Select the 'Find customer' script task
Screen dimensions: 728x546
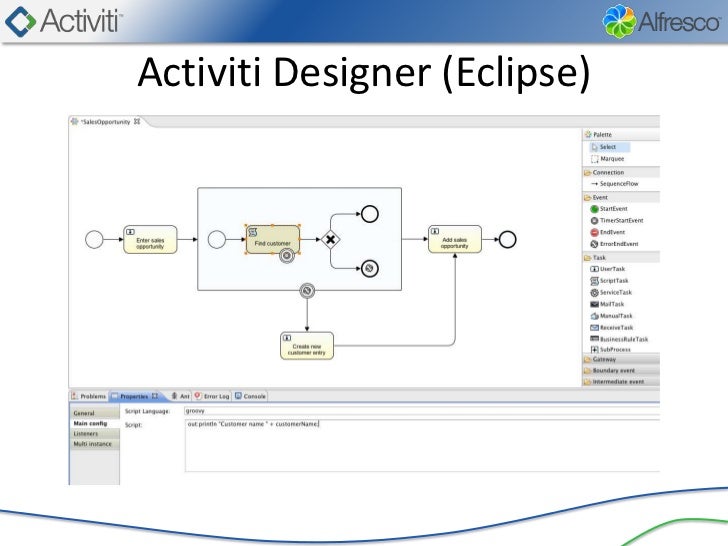[x=273, y=240]
